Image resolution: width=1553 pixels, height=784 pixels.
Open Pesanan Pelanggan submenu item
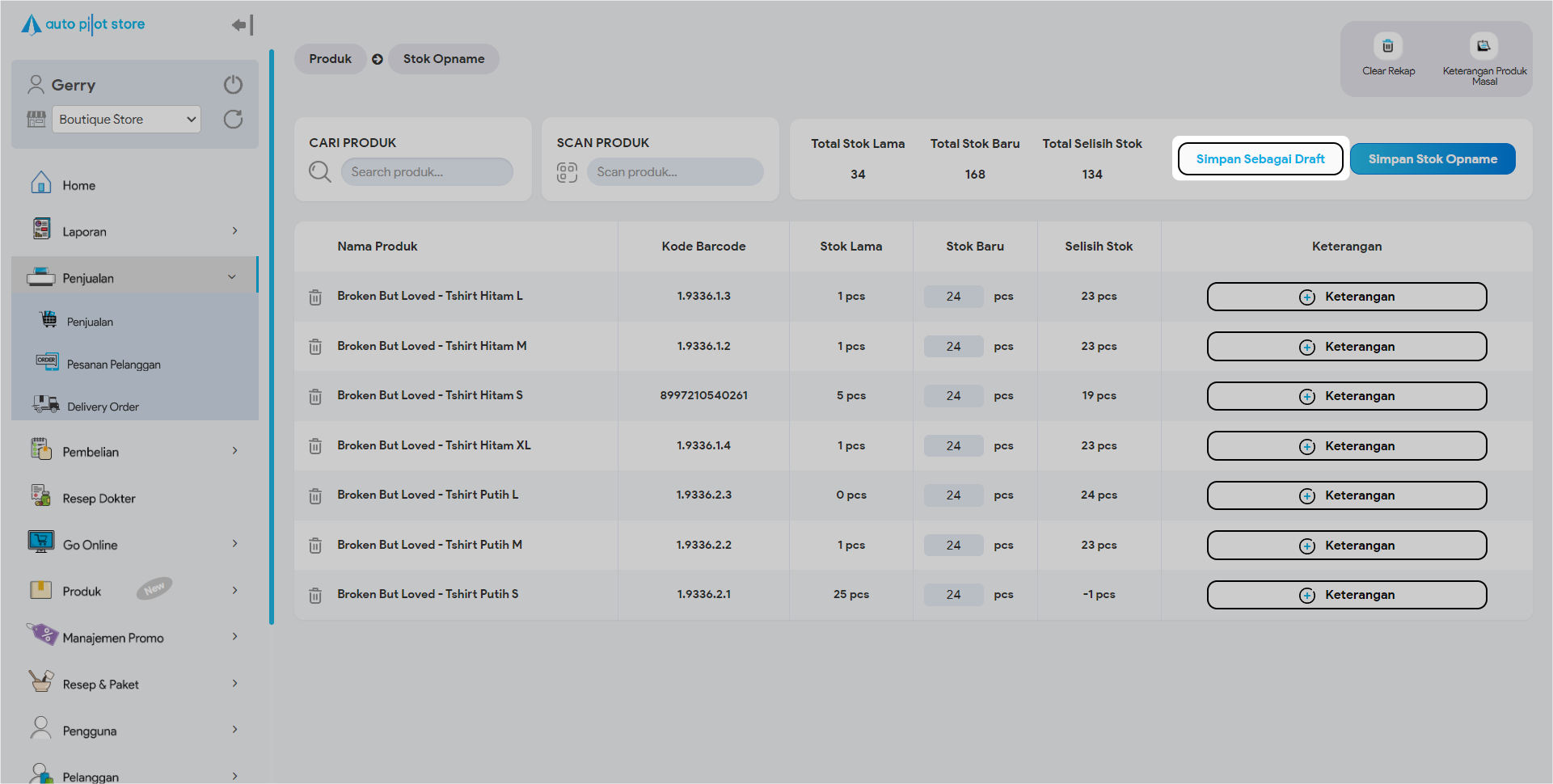pyautogui.click(x=113, y=365)
